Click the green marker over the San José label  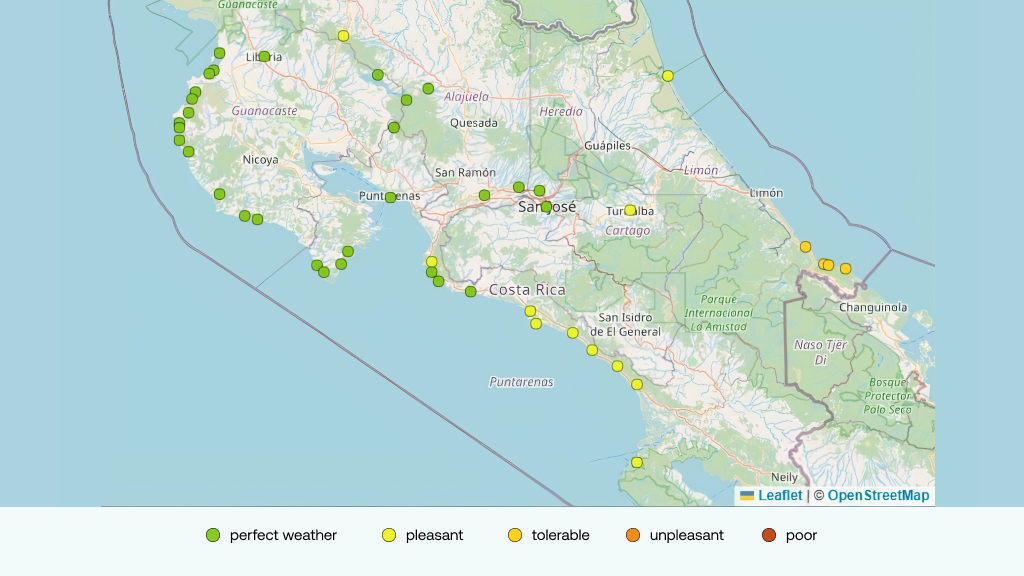point(546,207)
